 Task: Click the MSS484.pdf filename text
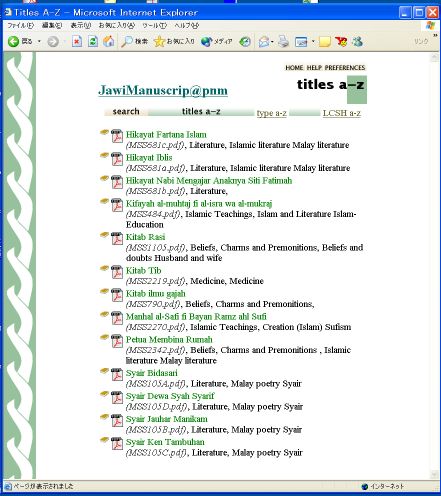(x=153, y=214)
